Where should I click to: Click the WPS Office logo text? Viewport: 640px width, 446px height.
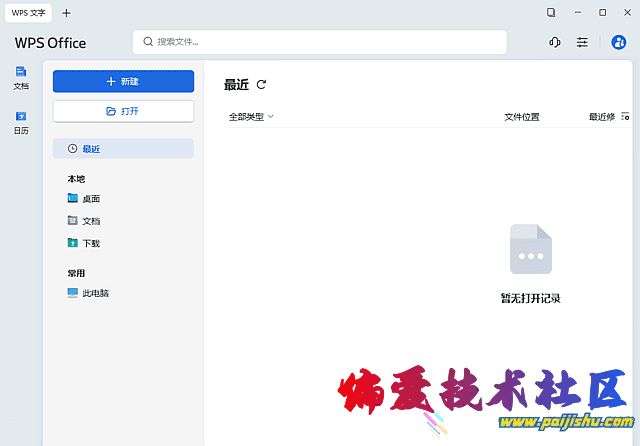coord(50,43)
